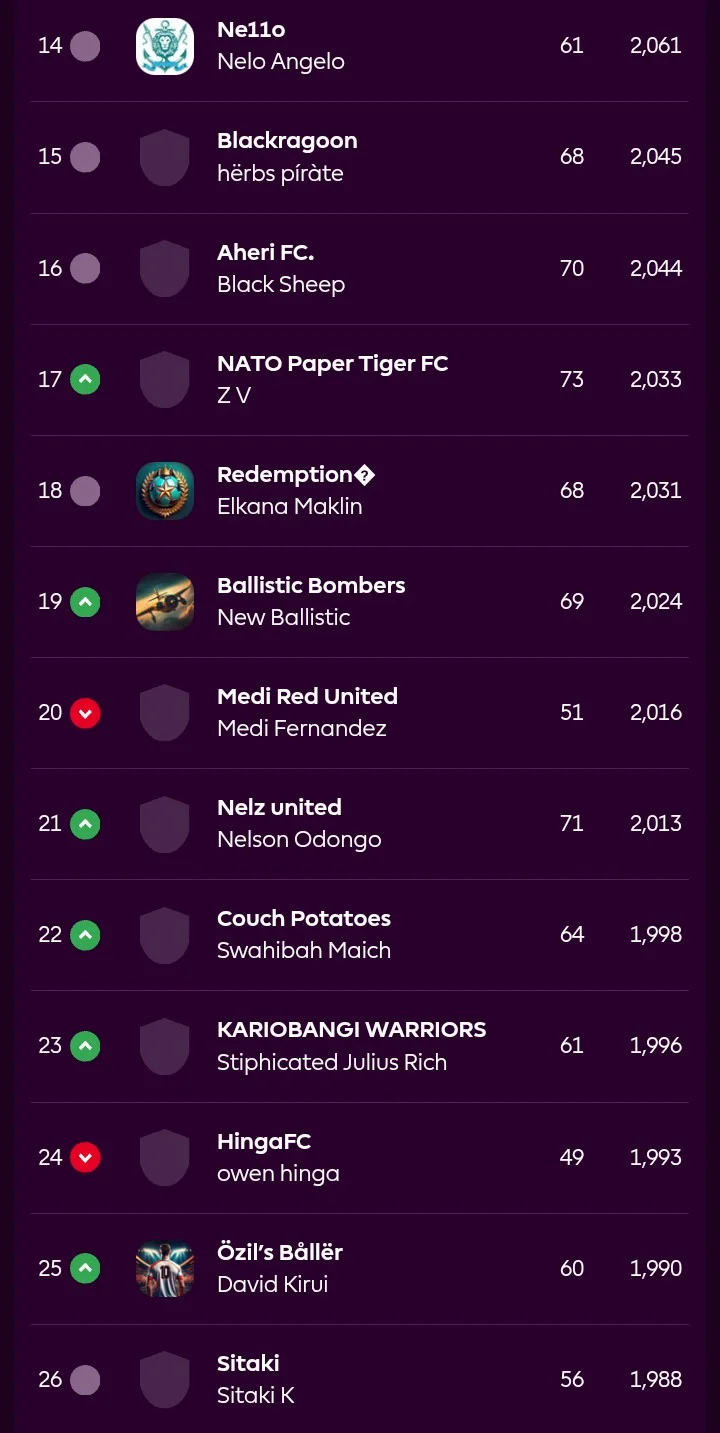Click the Özil's Bållër player badge

165,1269
